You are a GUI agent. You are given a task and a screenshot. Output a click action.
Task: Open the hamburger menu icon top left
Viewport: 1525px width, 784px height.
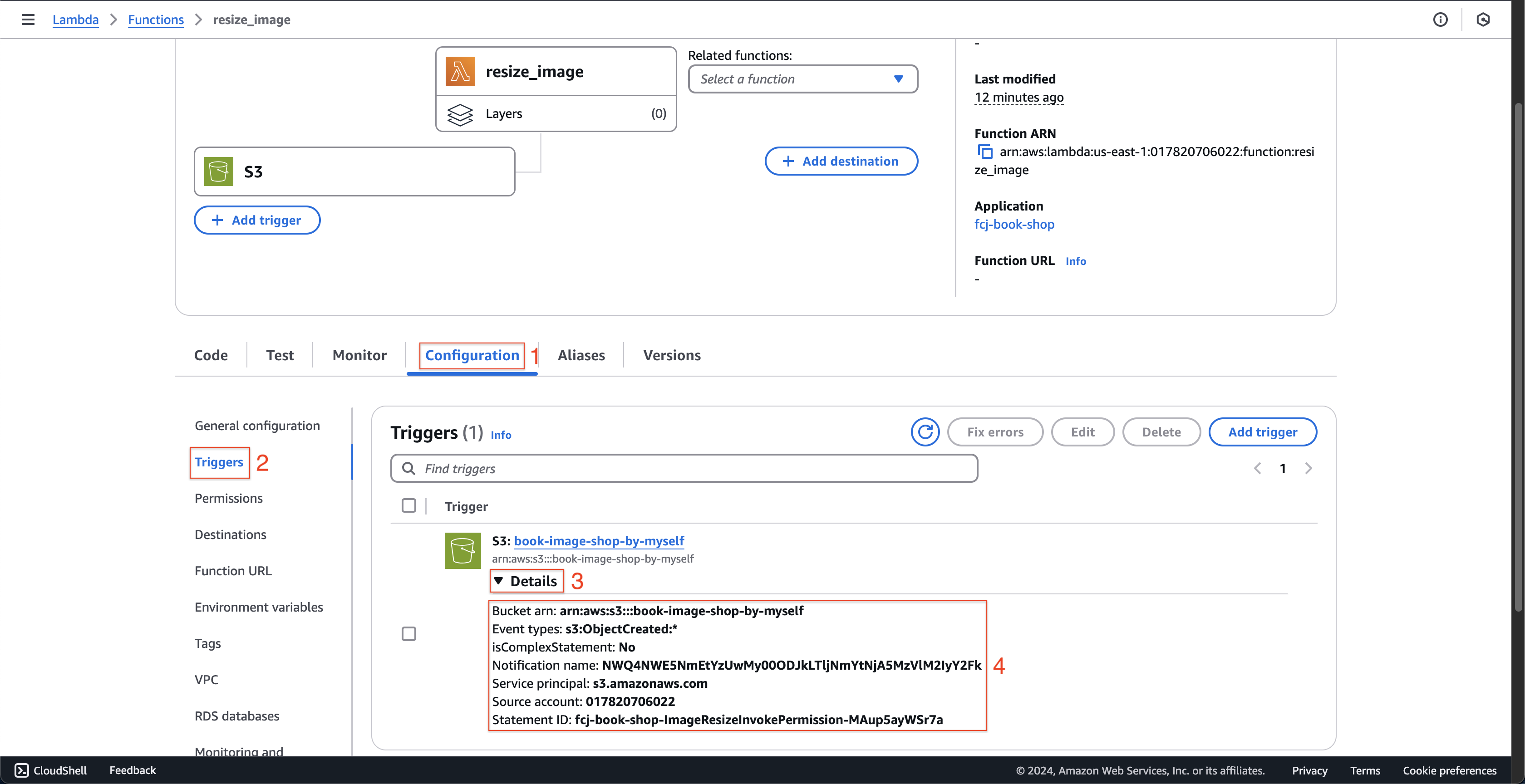28,19
